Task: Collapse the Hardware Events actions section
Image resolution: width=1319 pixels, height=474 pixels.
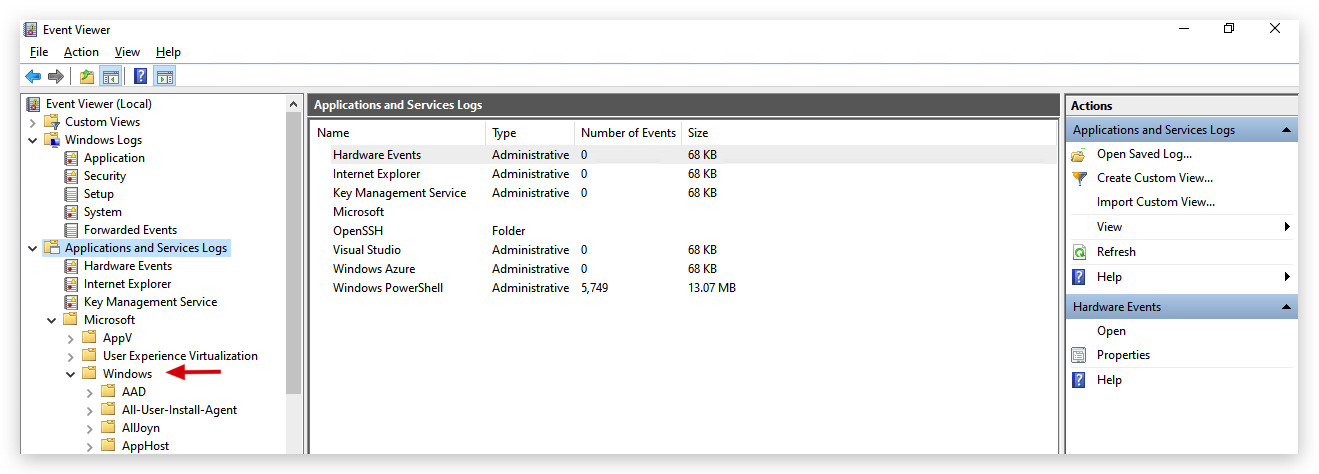Action: coord(1286,307)
